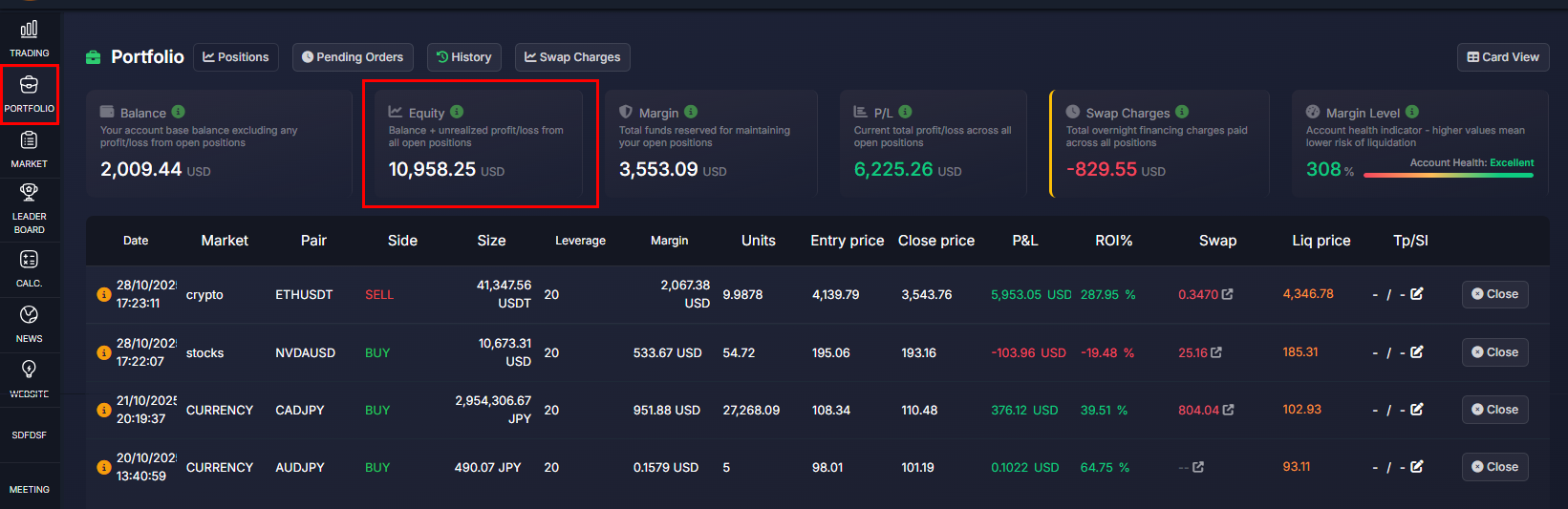Open the Market sidebar icon
The image size is (1568, 509).
coord(29,149)
